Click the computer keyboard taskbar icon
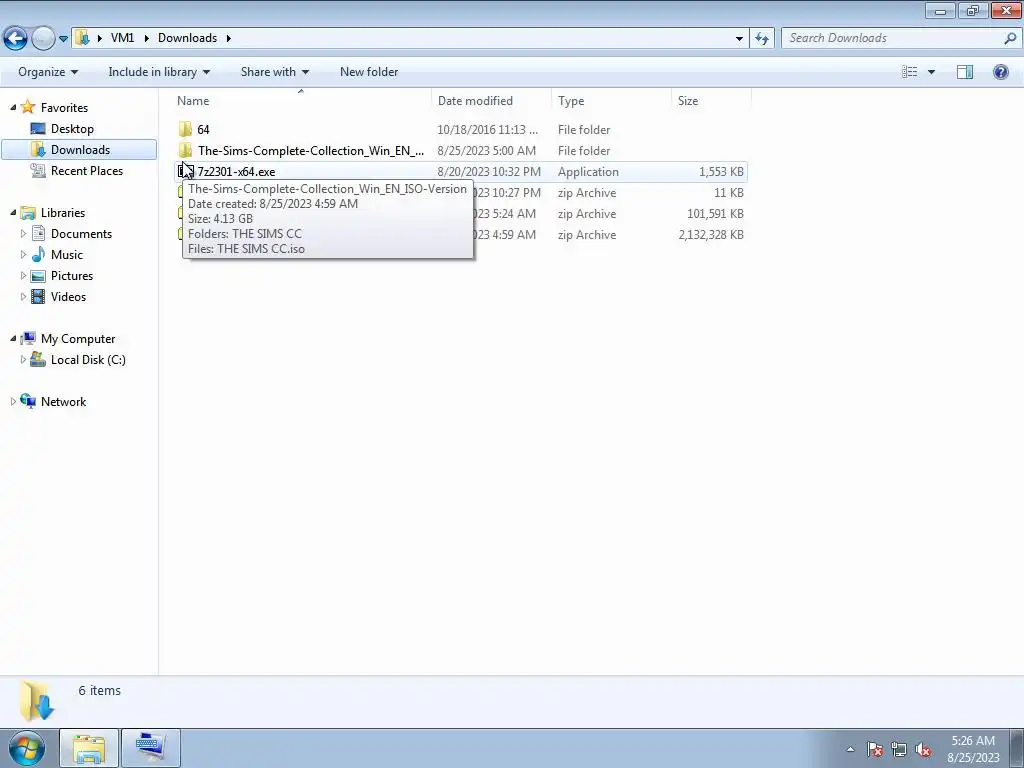Image resolution: width=1024 pixels, height=768 pixels. (151, 748)
